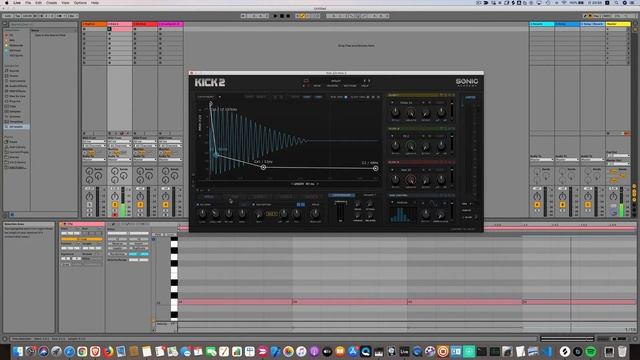
Task: Open Podcasts from the Dock
Action: (314, 351)
